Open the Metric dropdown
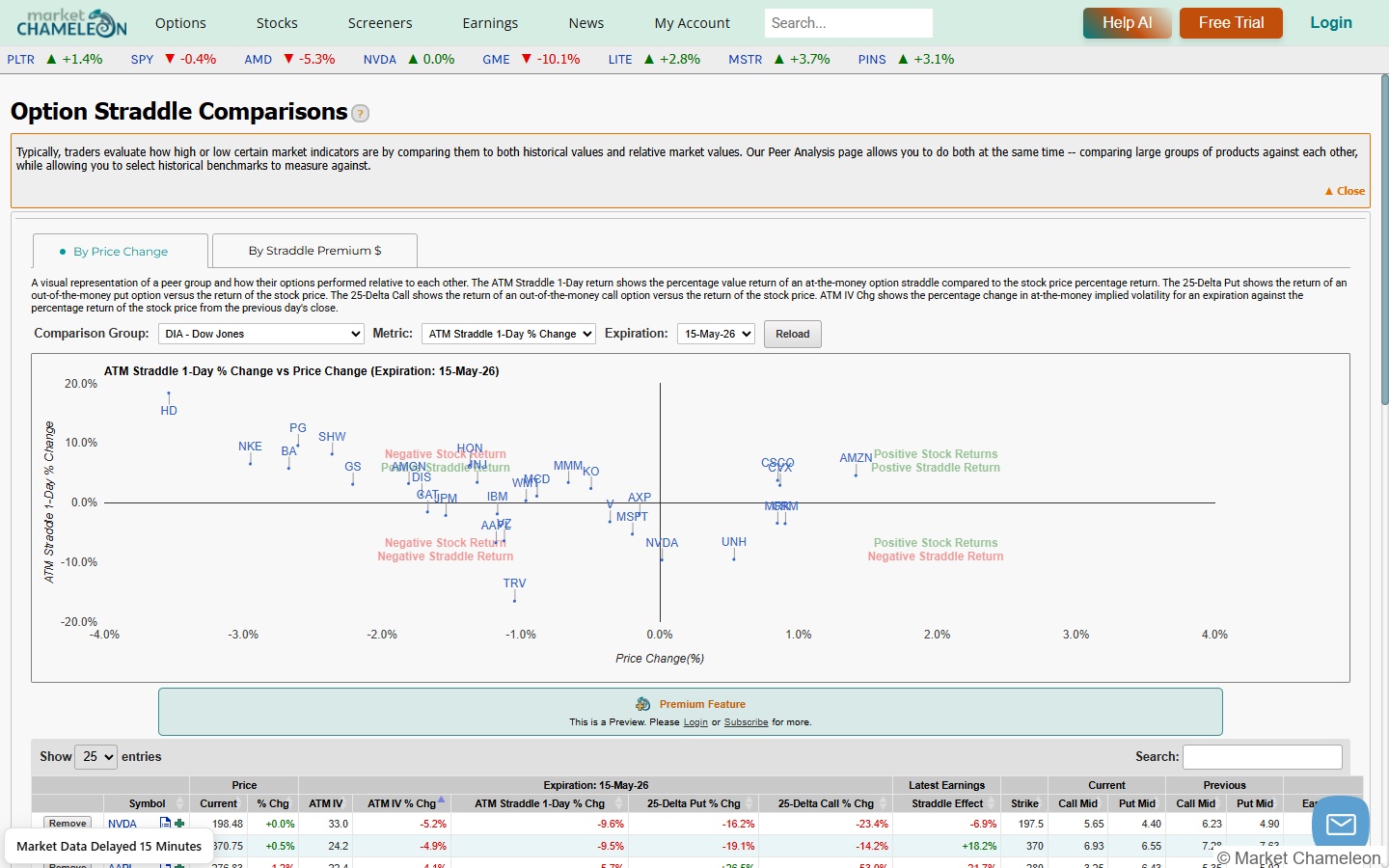The image size is (1389, 868). coord(508,334)
